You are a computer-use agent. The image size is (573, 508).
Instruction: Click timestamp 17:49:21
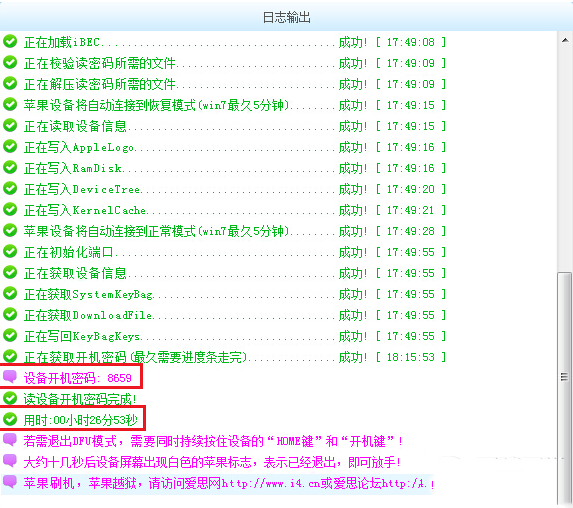tap(411, 210)
